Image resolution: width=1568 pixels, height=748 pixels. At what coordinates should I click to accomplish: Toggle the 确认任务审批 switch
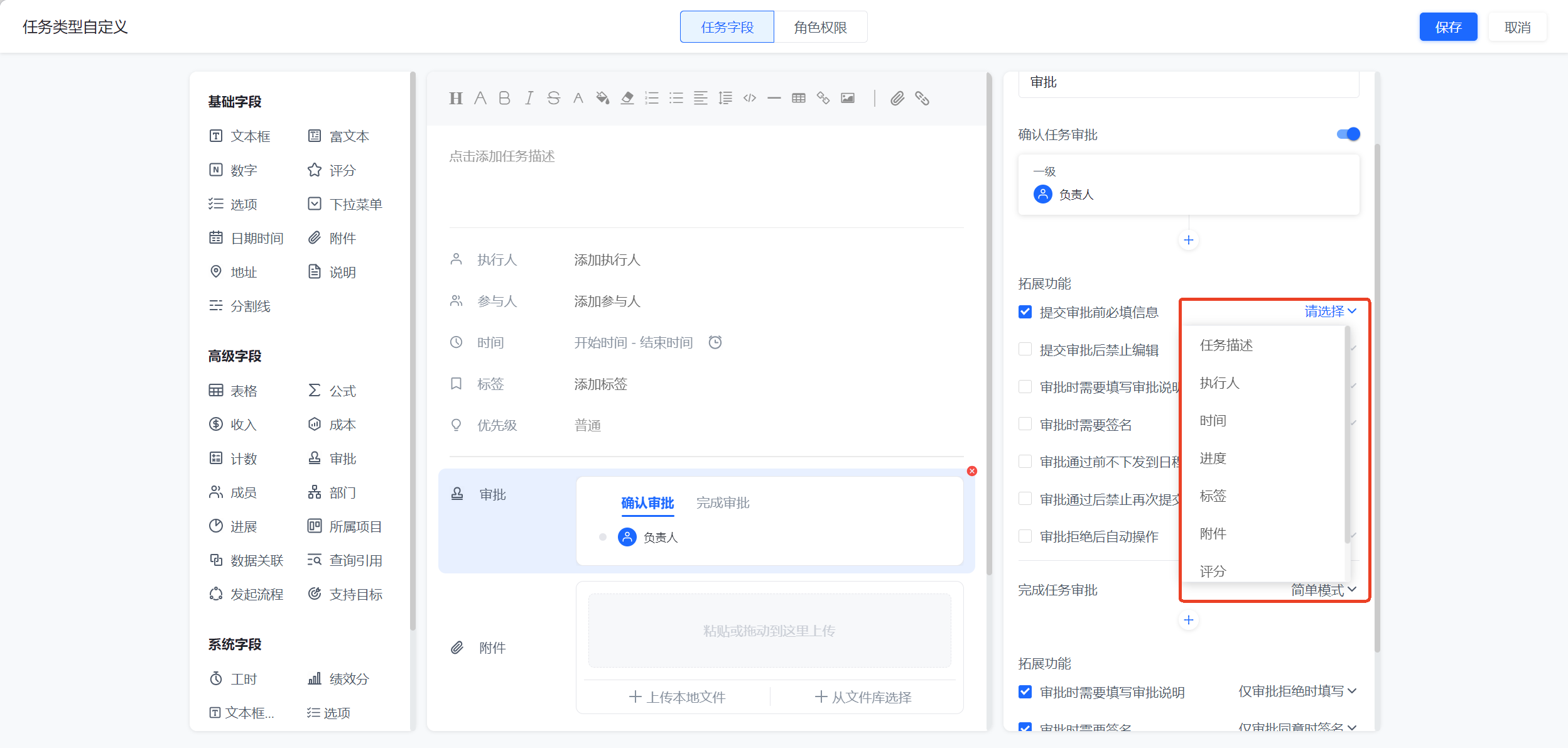pos(1348,134)
